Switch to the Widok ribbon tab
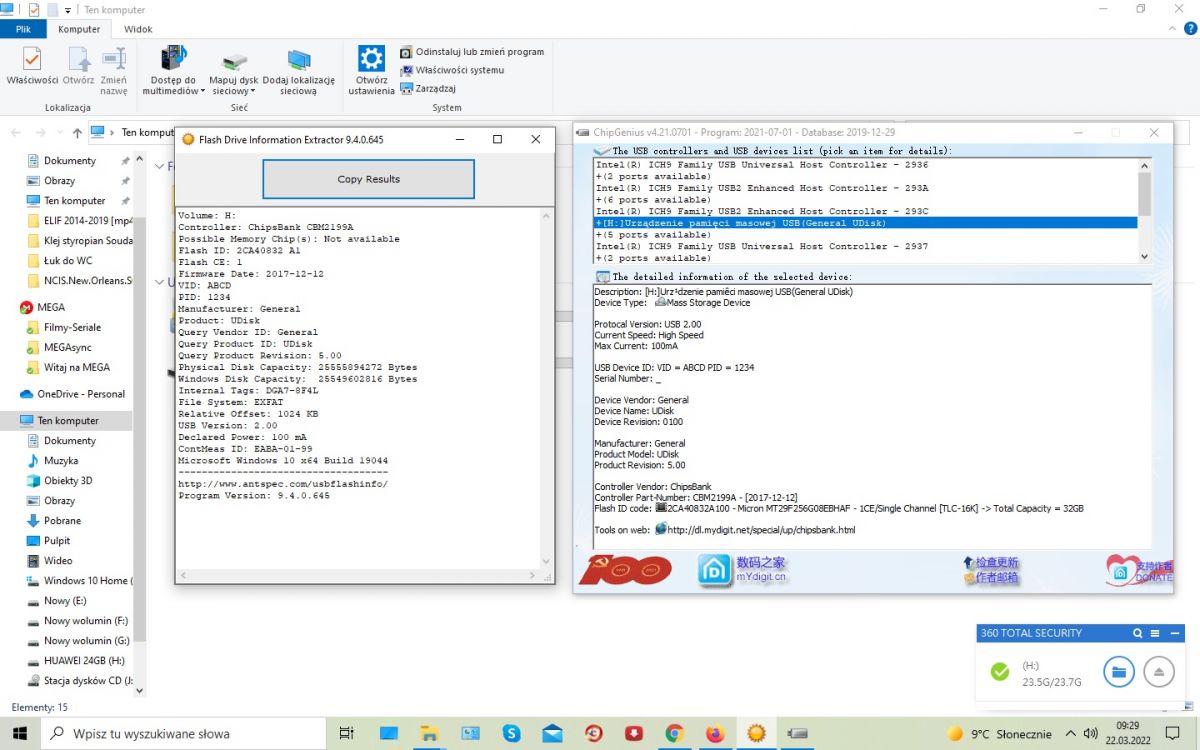This screenshot has width=1200, height=750. [x=138, y=29]
